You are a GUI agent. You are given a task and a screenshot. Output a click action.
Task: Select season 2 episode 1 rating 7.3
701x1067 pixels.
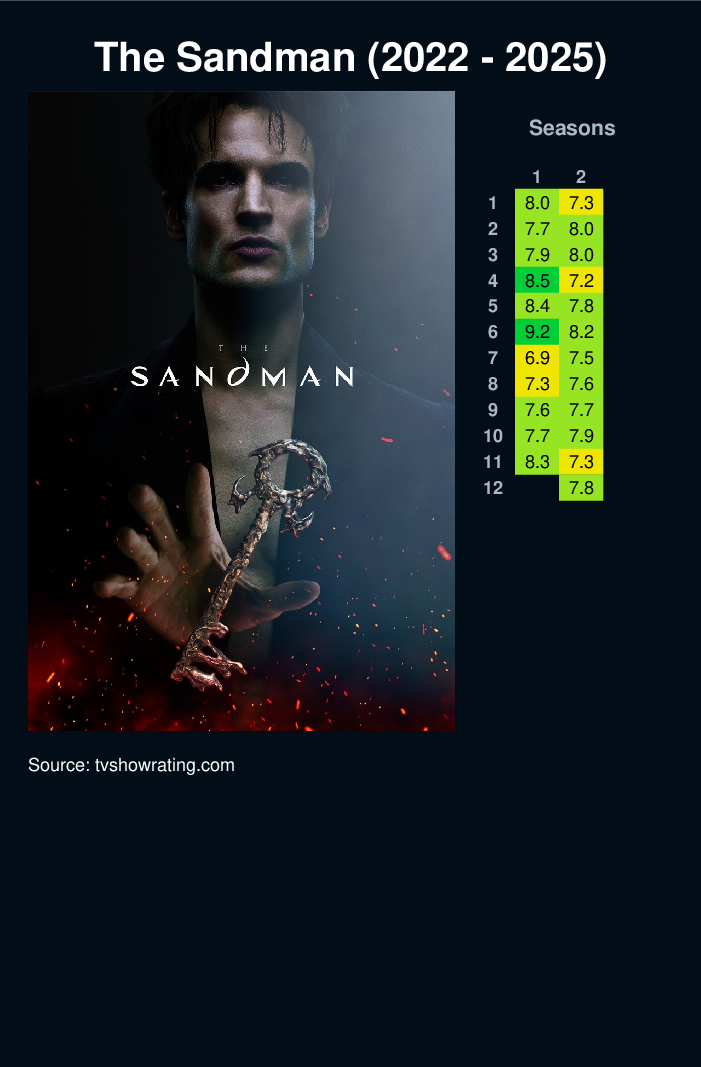point(581,203)
